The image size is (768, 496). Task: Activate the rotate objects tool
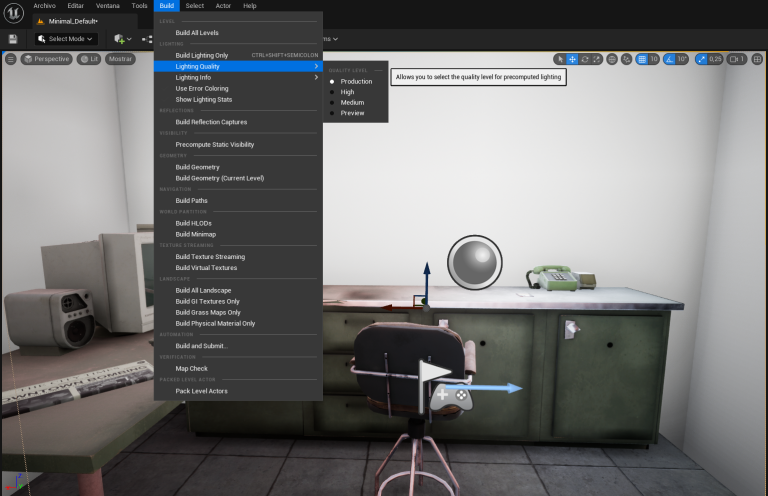click(x=584, y=59)
